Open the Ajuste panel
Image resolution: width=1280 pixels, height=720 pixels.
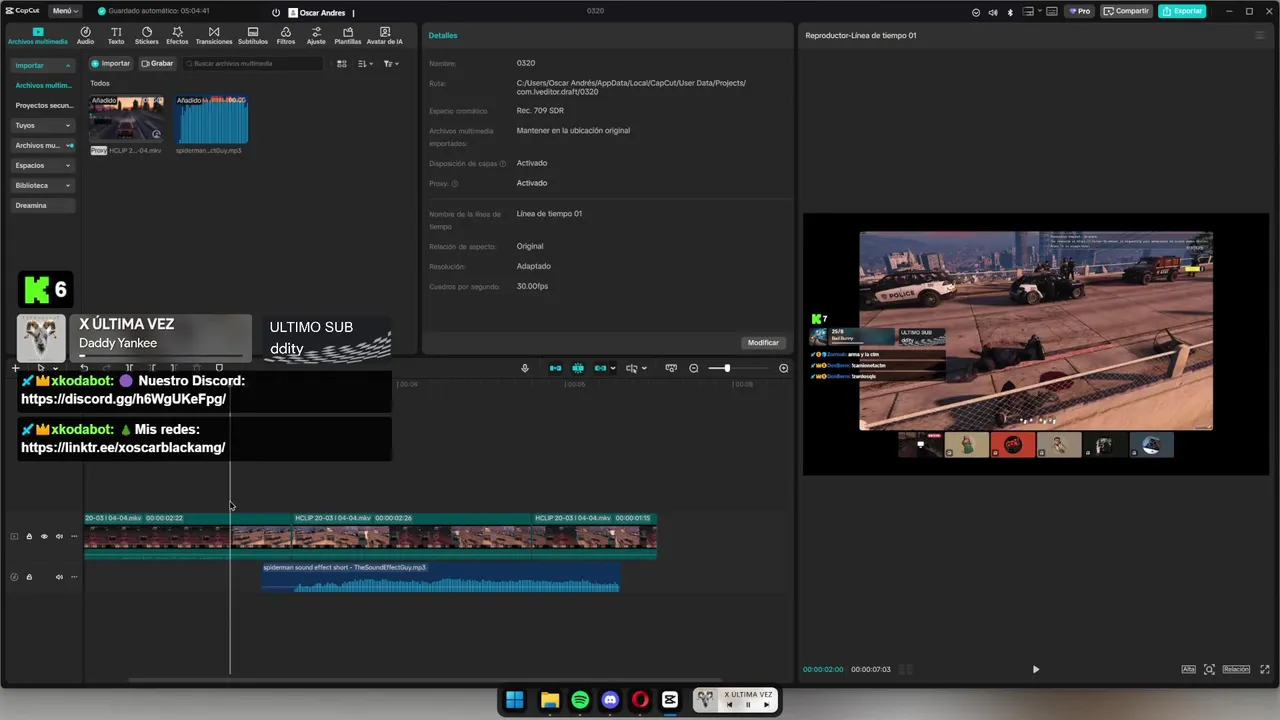316,36
